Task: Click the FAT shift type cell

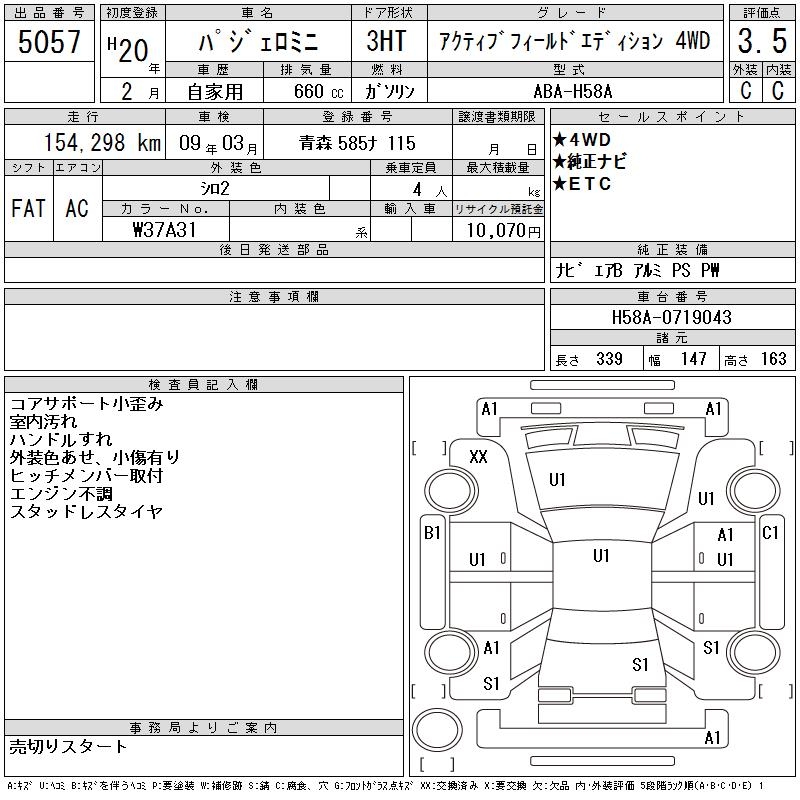Action: [x=27, y=208]
